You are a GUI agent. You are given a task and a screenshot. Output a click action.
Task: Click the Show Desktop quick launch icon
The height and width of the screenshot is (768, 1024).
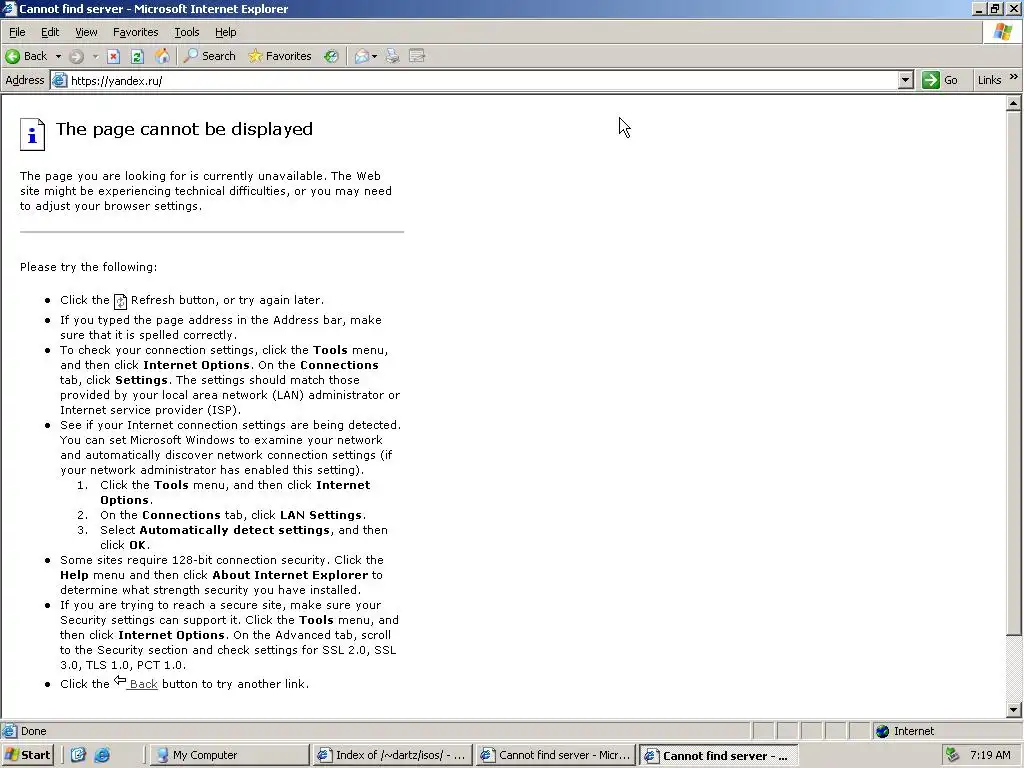pos(78,755)
